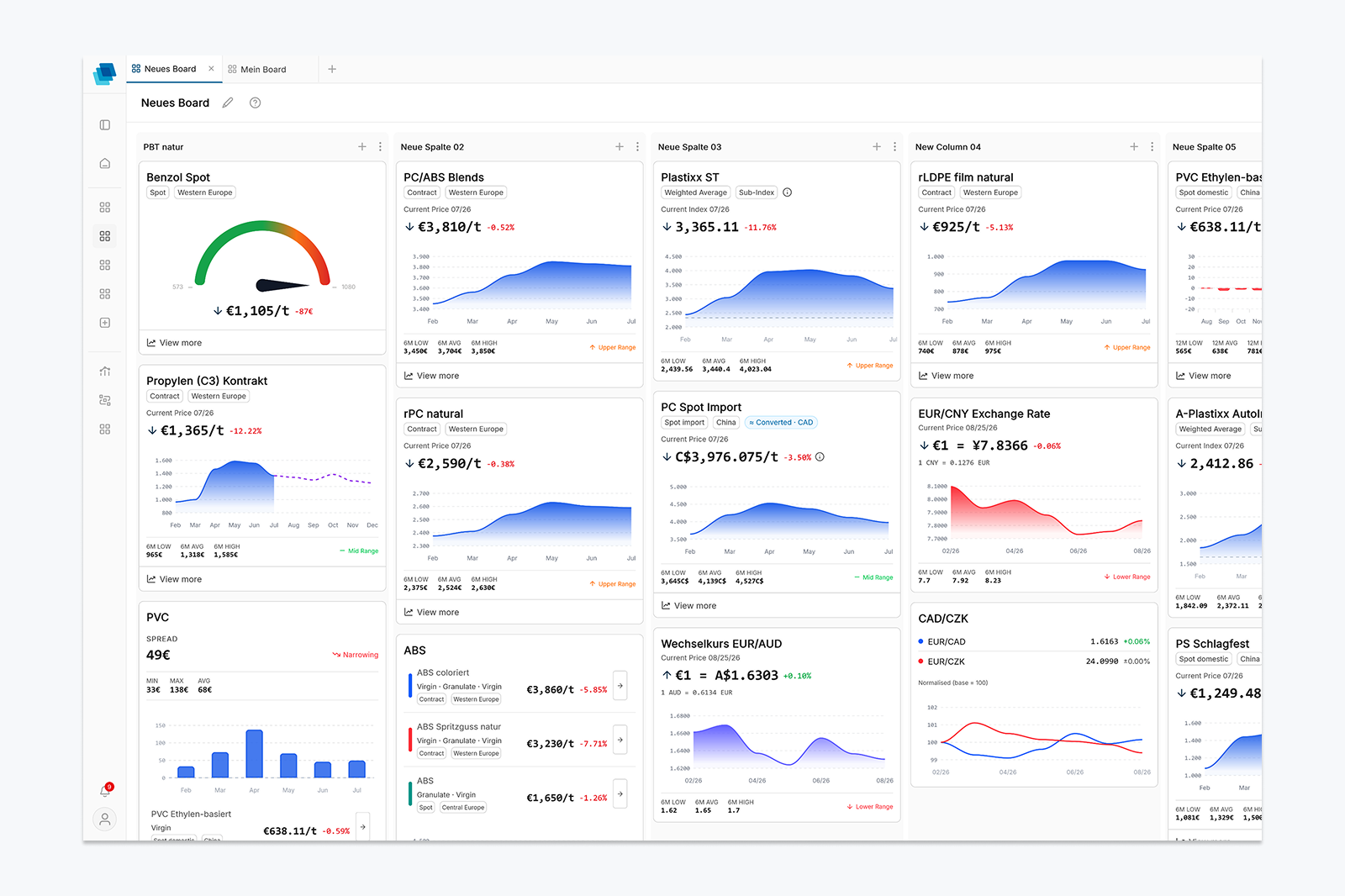Expand ABS coloriert row arrow

pyautogui.click(x=620, y=686)
